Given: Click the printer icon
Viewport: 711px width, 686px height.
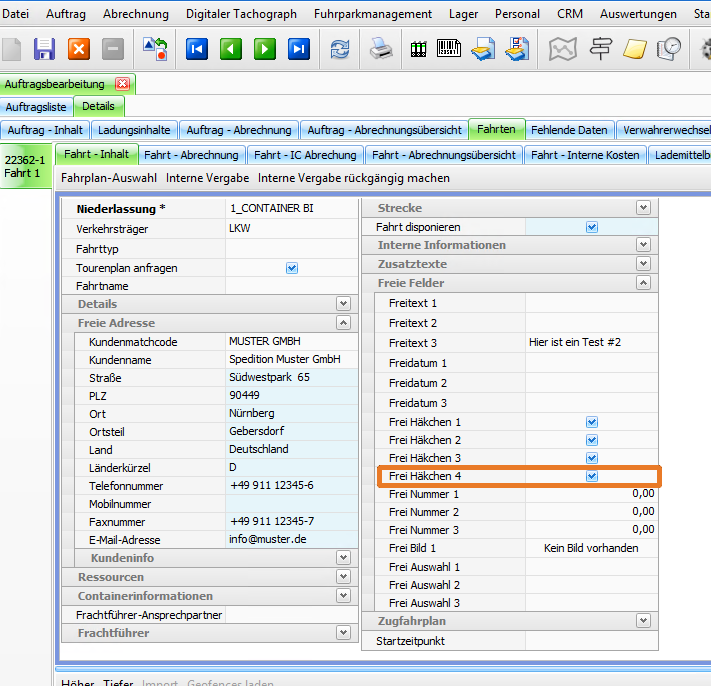Looking at the screenshot, I should point(382,49).
